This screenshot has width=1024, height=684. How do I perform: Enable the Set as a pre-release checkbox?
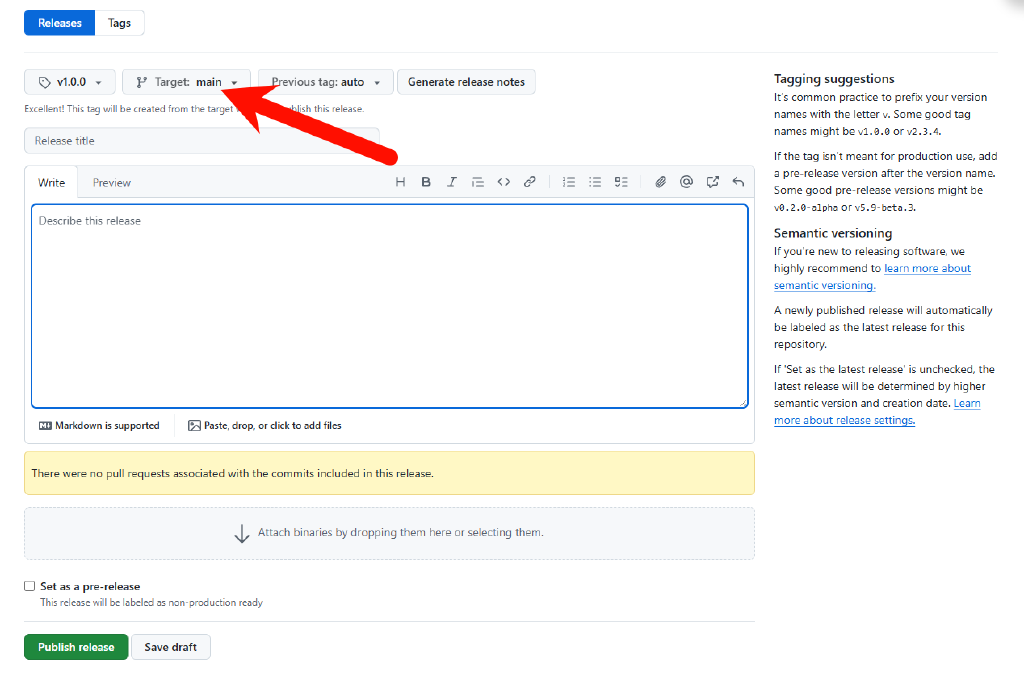pos(29,586)
